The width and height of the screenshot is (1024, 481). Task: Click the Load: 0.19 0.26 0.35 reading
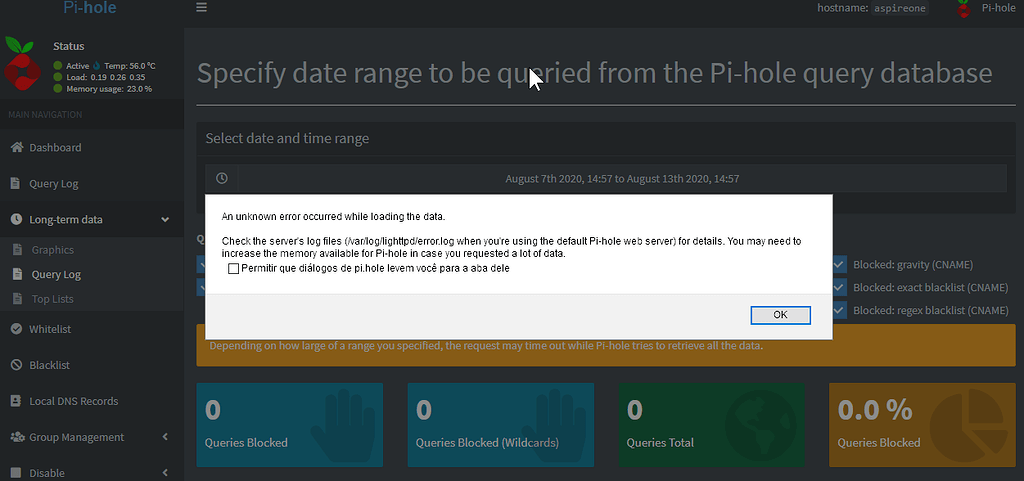click(x=99, y=77)
